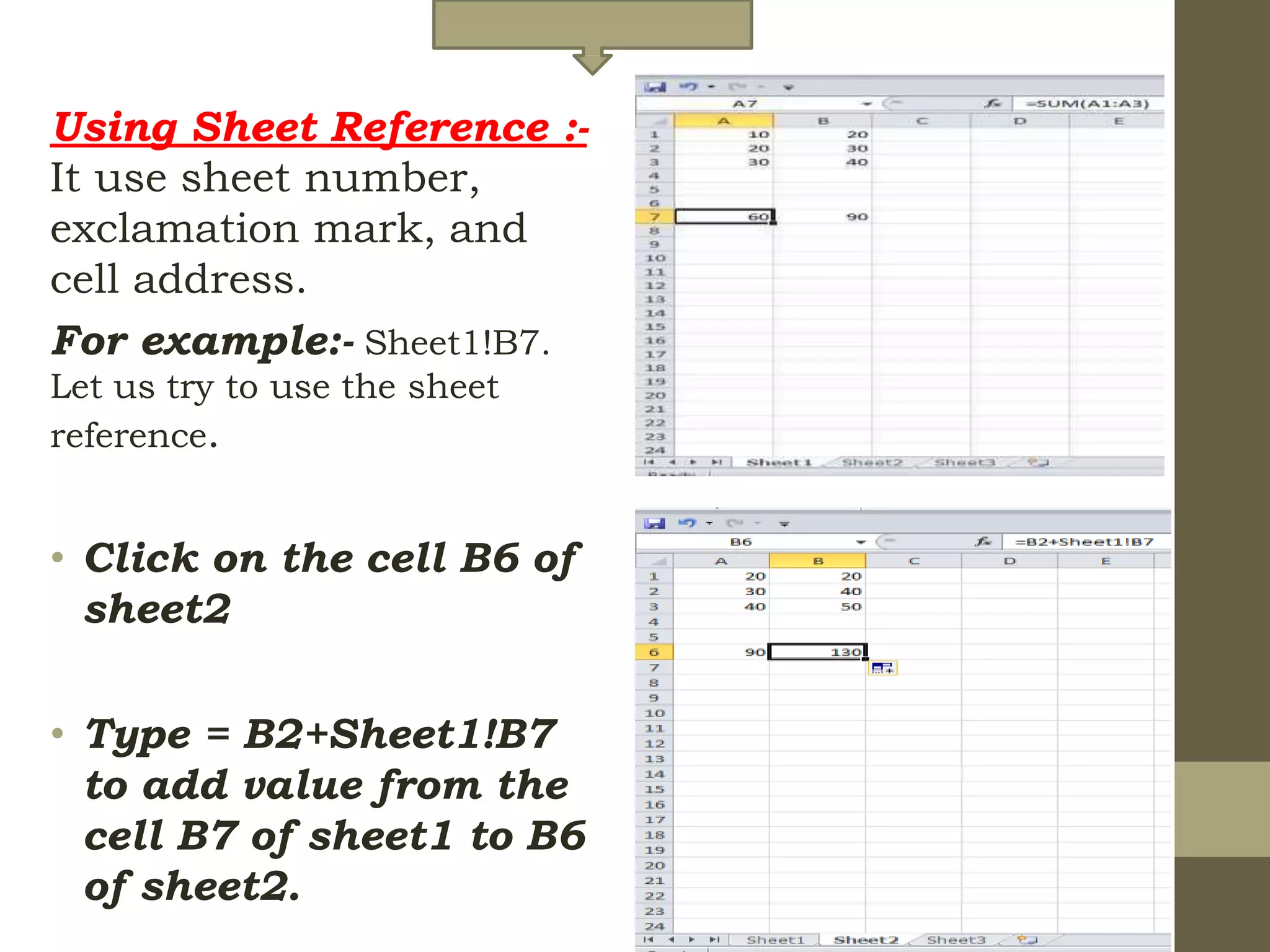Click previous-sheet arrow in lower window
1270x952 pixels.
click(x=671, y=940)
